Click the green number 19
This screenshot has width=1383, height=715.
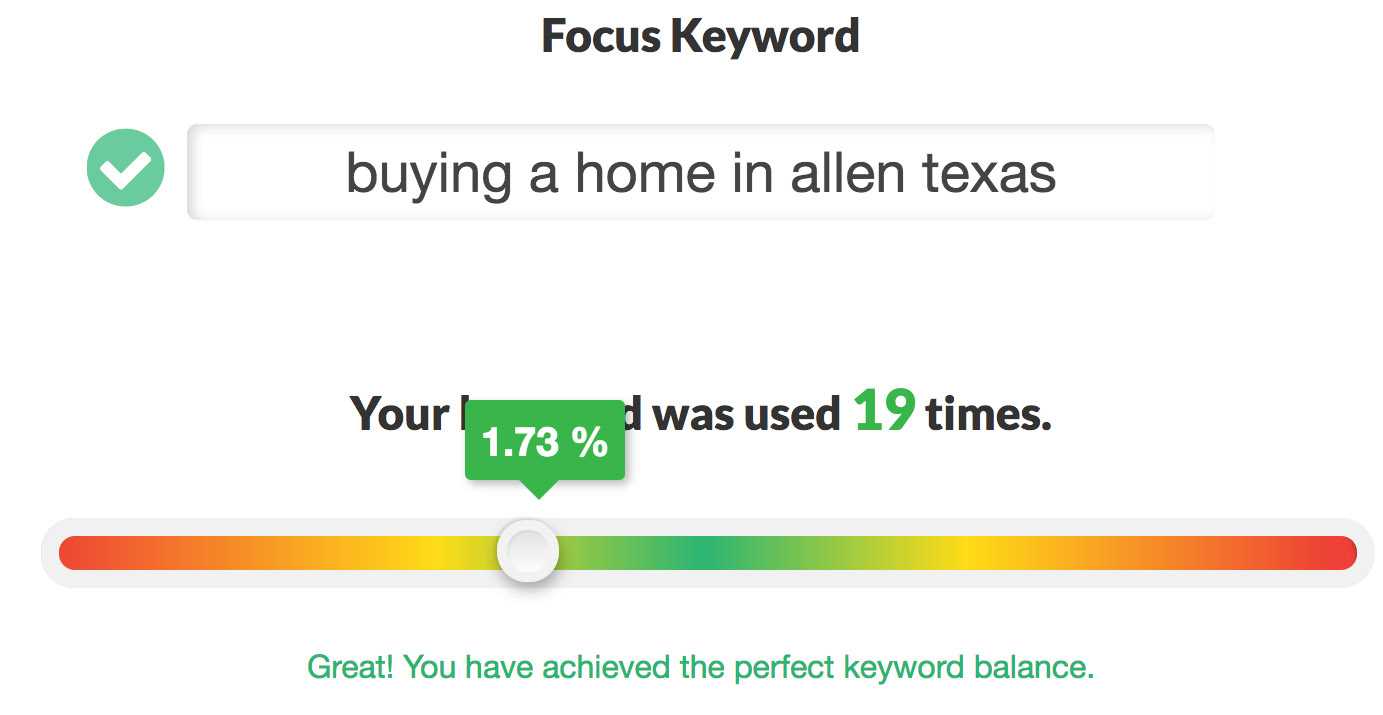coord(884,410)
